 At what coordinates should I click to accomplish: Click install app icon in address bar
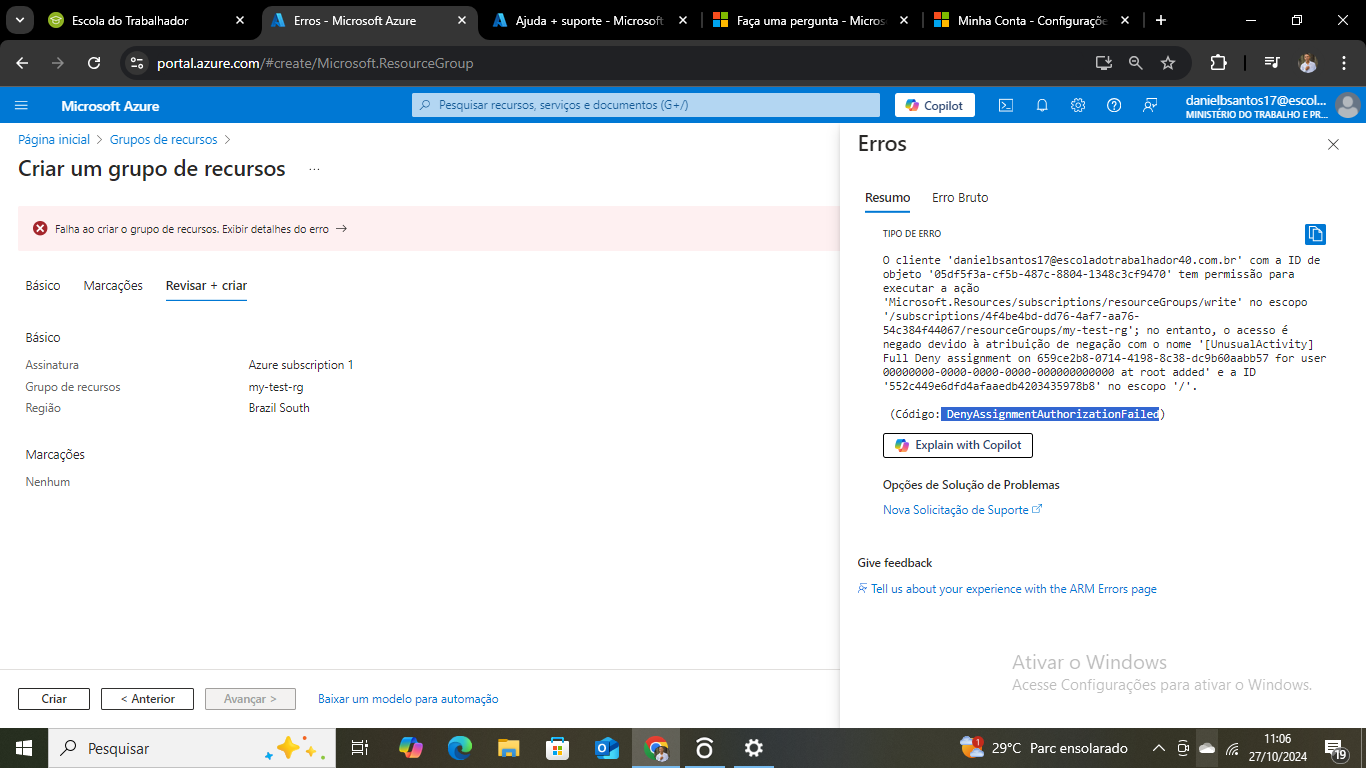(x=1104, y=63)
